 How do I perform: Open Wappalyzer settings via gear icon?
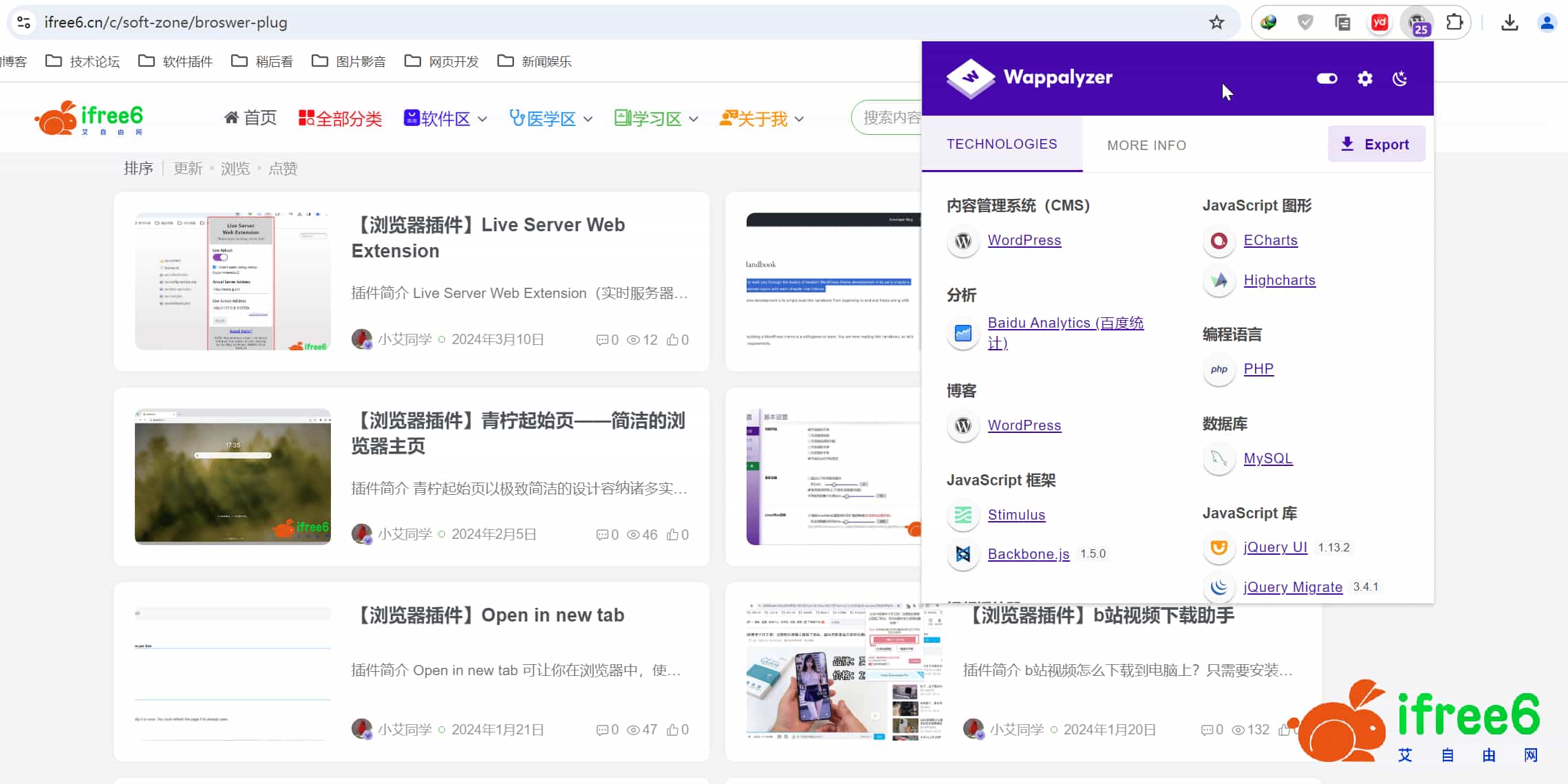coord(1365,78)
